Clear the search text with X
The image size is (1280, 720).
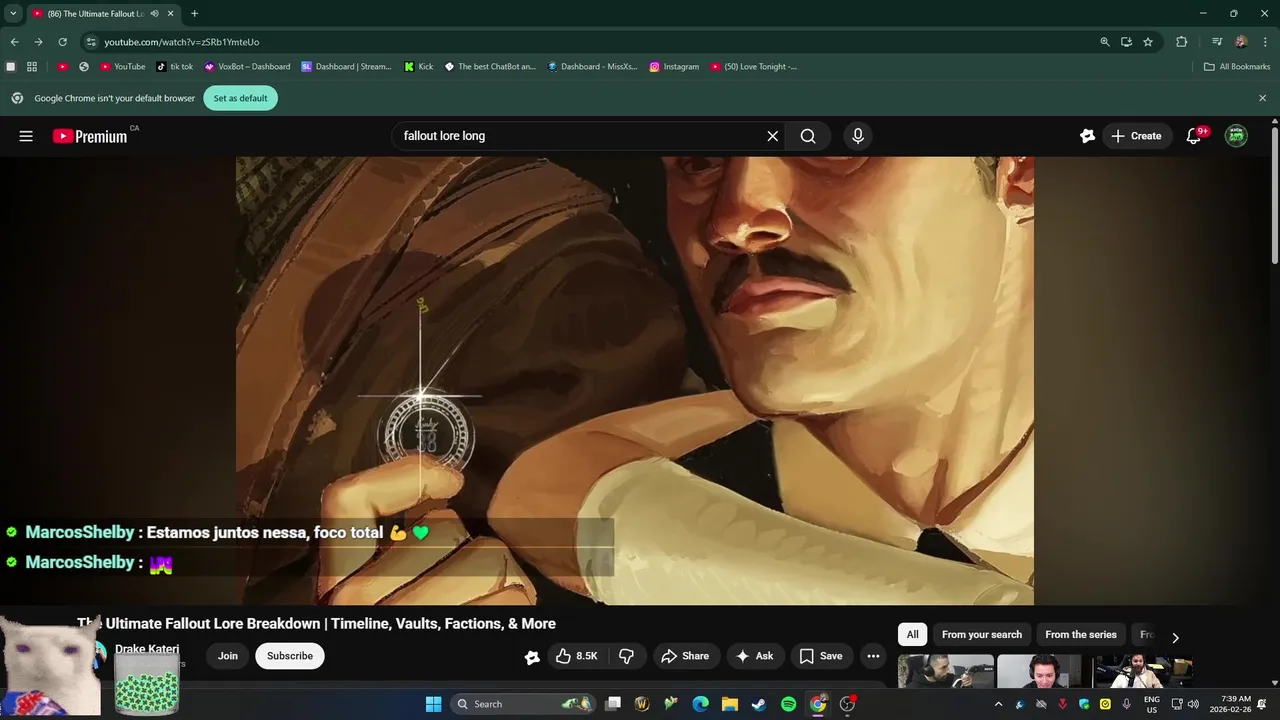(772, 136)
